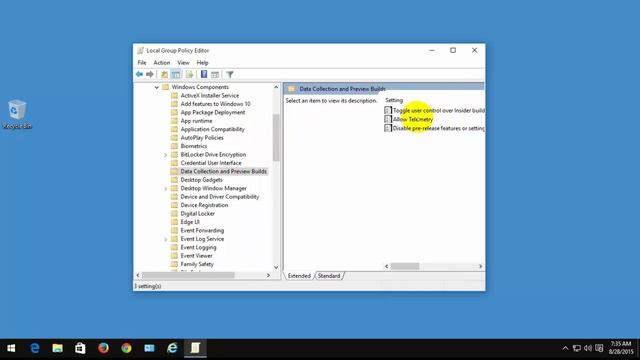Viewport: 640px width, 360px height.
Task: Select Disable pre-release features or settings
Action: 439,128
